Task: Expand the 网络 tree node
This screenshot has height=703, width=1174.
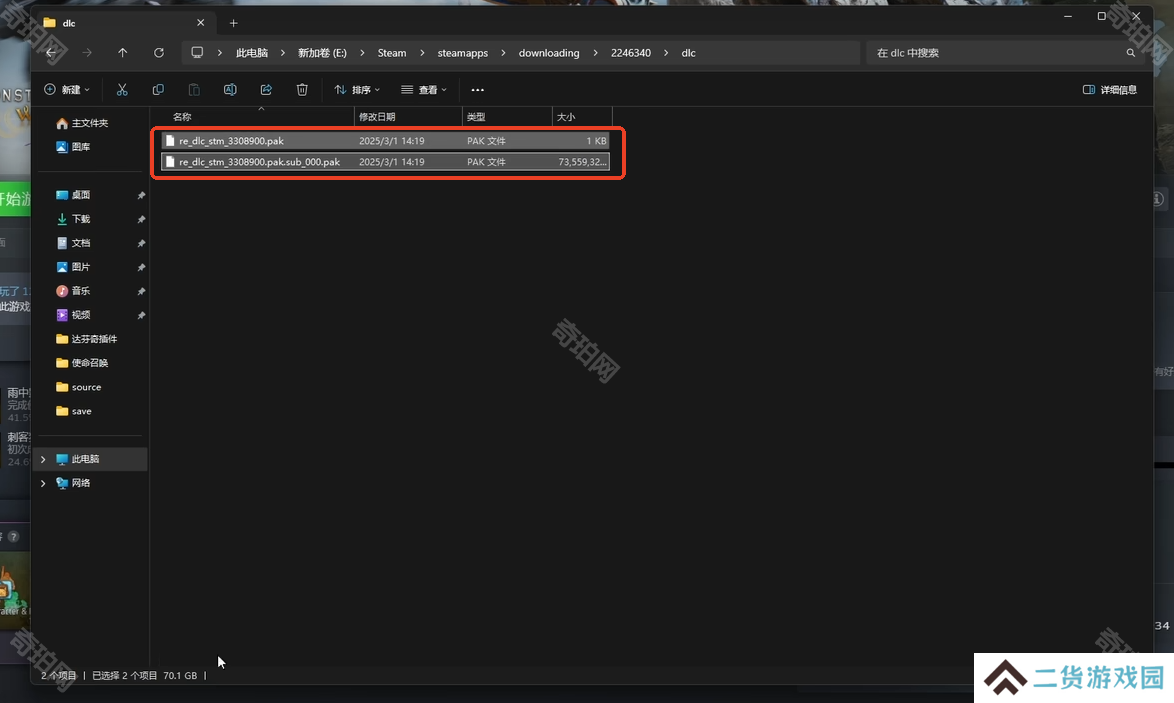Action: coord(43,483)
